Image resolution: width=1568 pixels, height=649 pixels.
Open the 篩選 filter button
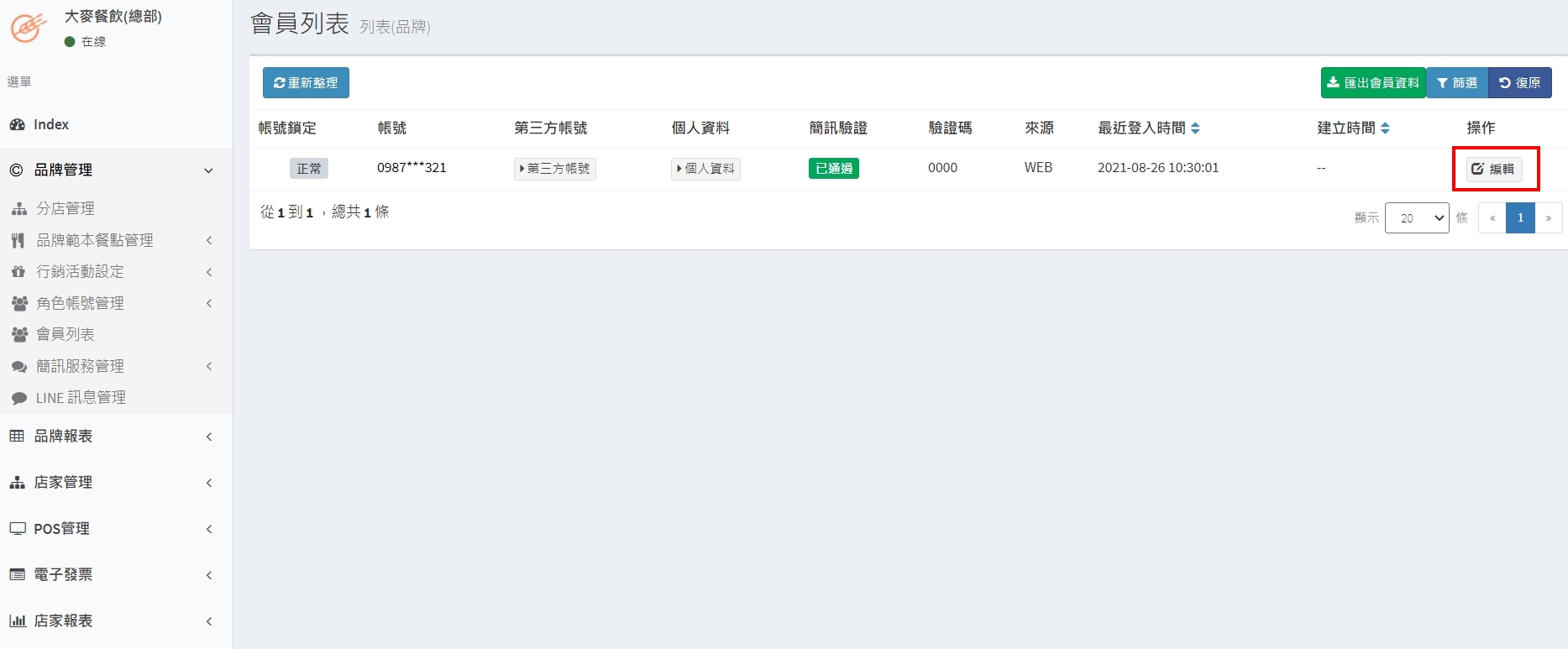pyautogui.click(x=1457, y=83)
